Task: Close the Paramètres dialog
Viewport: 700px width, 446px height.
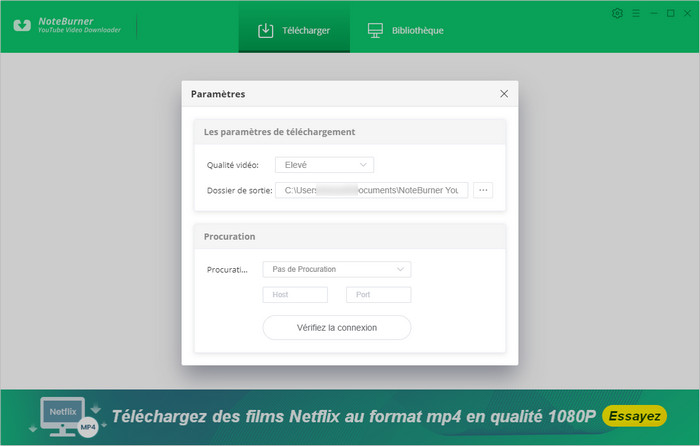Action: click(504, 94)
